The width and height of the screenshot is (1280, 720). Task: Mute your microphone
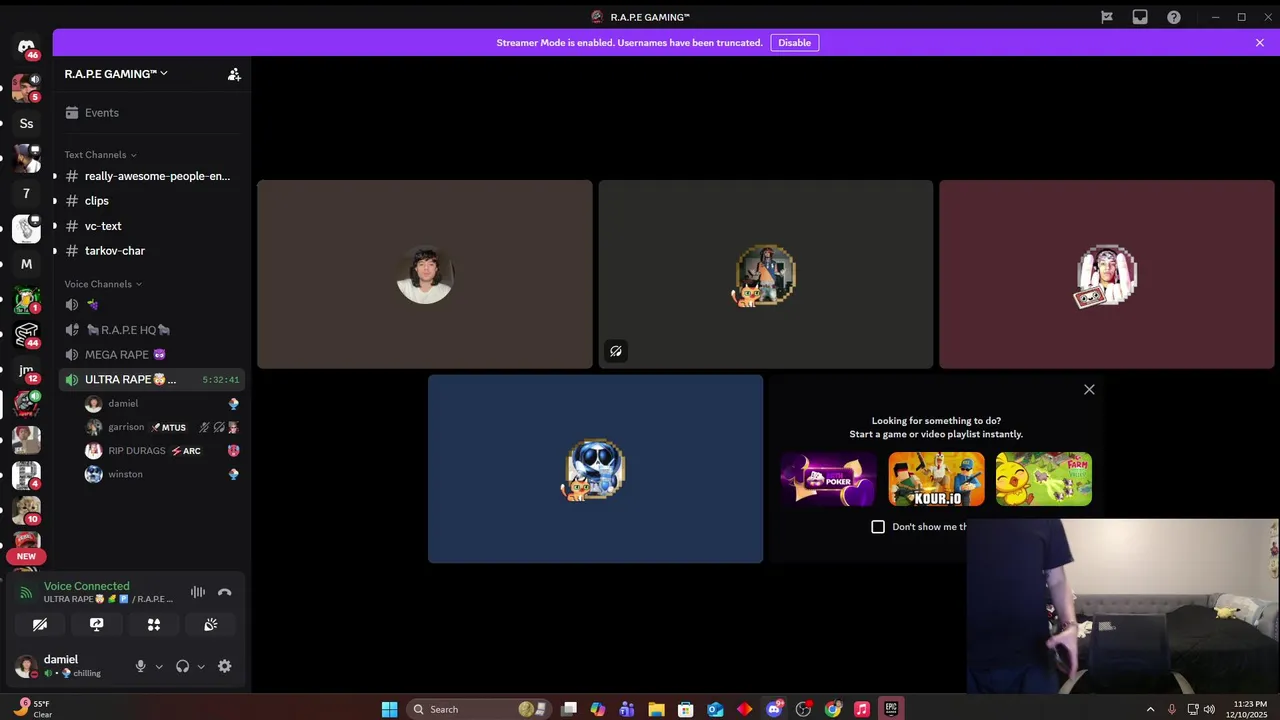(141, 666)
